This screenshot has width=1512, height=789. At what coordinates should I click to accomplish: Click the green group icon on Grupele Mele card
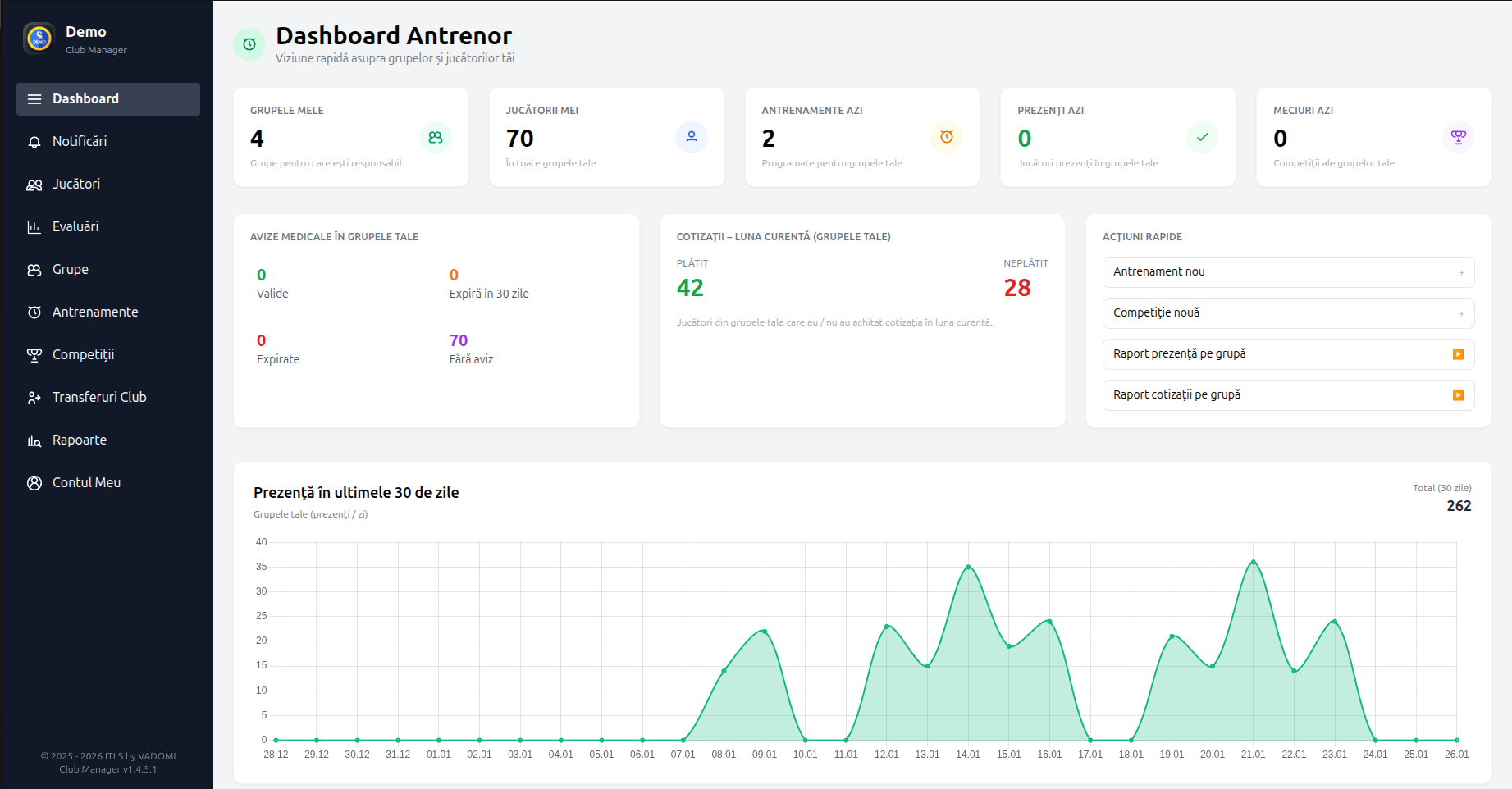[436, 137]
